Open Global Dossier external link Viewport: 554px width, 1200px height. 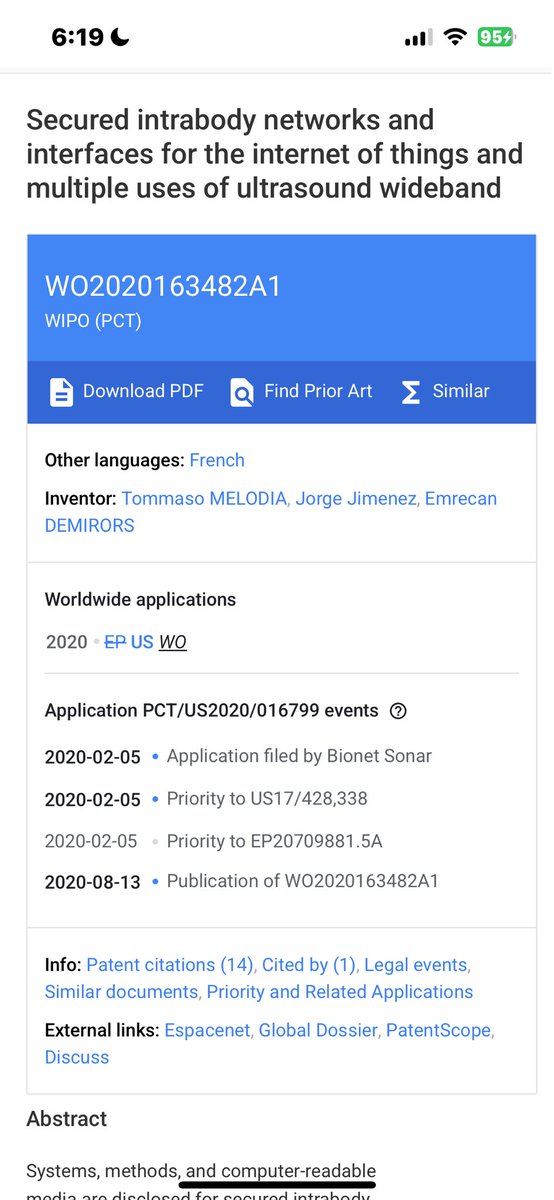coord(318,1030)
